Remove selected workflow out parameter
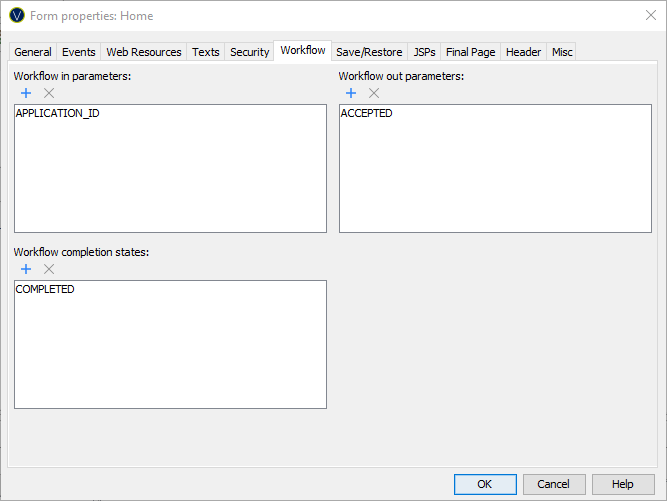The height and width of the screenshot is (501, 667). [x=374, y=93]
